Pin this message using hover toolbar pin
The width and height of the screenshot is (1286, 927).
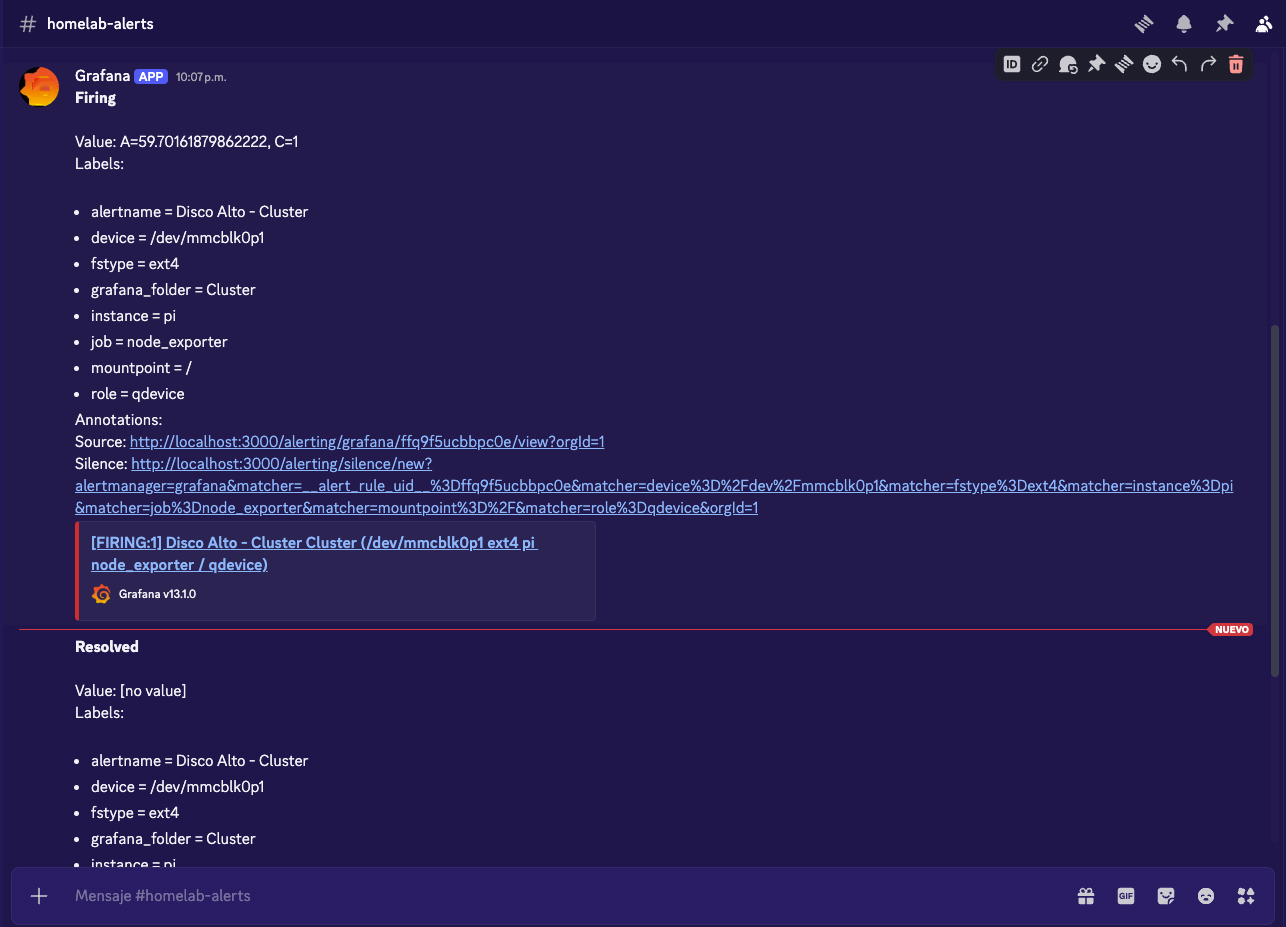[1096, 64]
